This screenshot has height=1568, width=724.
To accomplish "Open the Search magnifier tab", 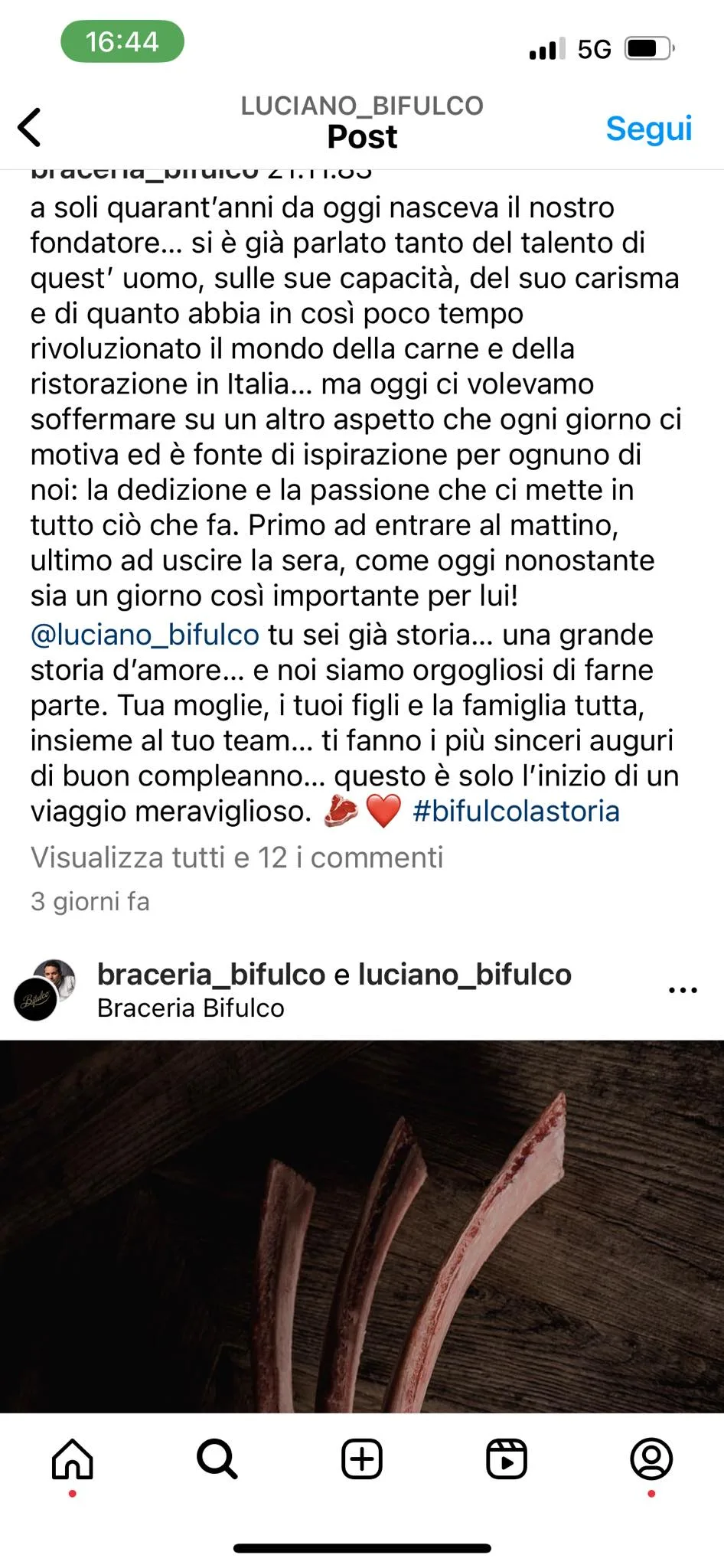I will (217, 1459).
